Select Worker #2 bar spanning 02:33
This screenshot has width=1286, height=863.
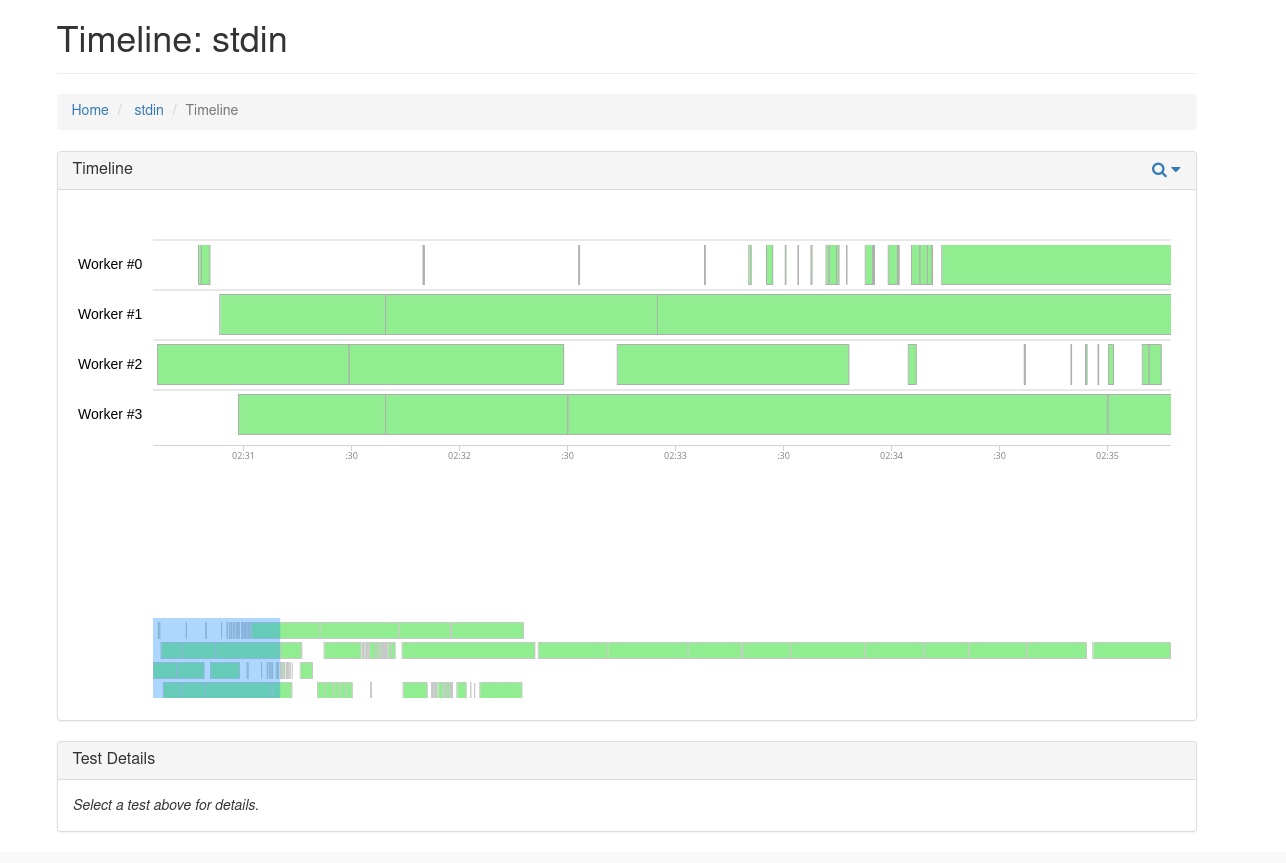[x=732, y=364]
